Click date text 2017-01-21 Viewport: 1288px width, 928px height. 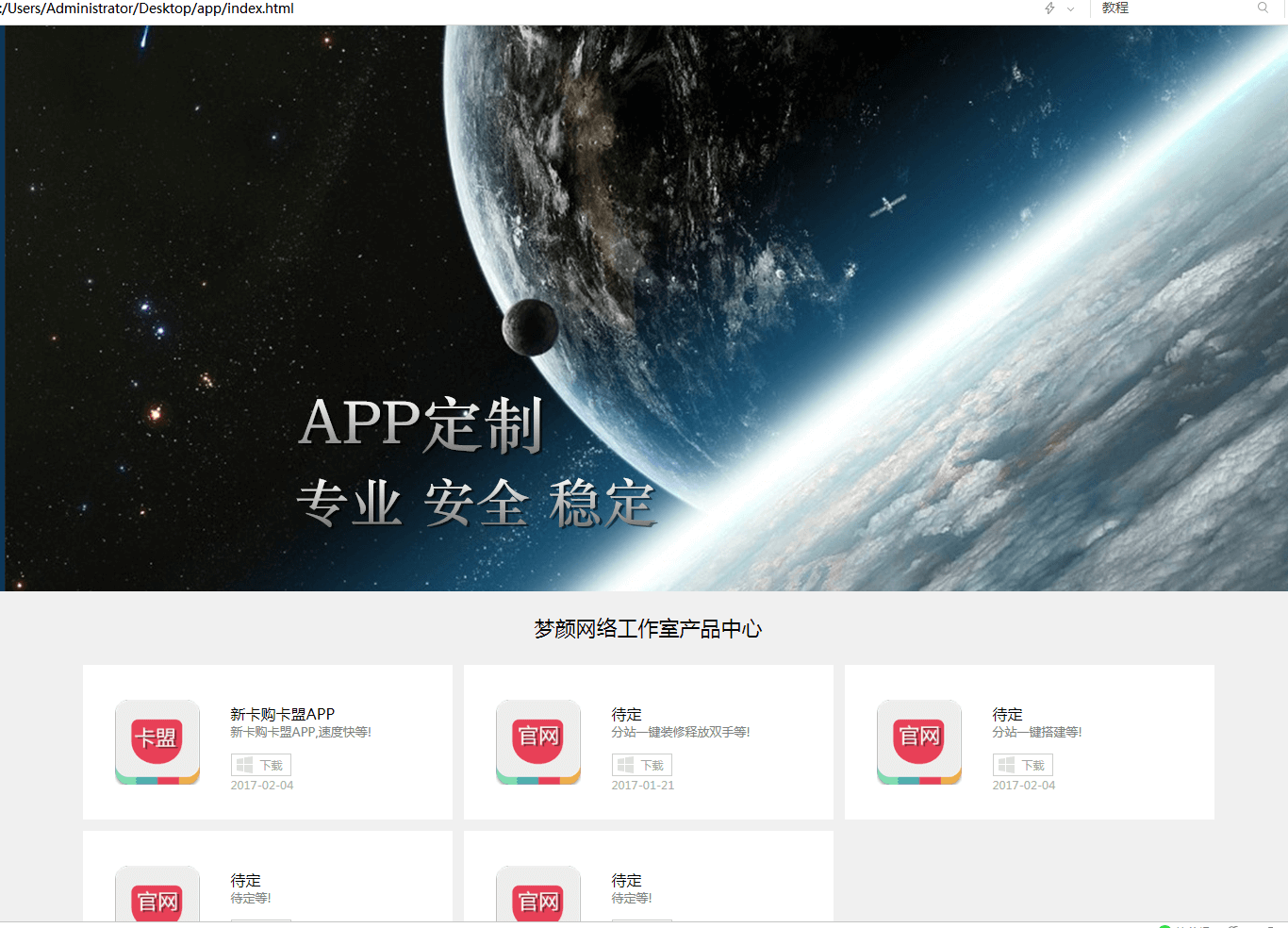tap(643, 785)
